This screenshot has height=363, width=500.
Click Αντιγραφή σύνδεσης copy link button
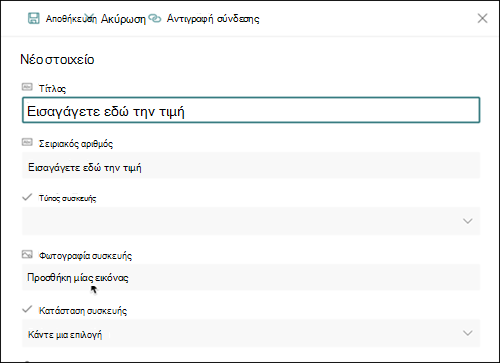pyautogui.click(x=213, y=19)
